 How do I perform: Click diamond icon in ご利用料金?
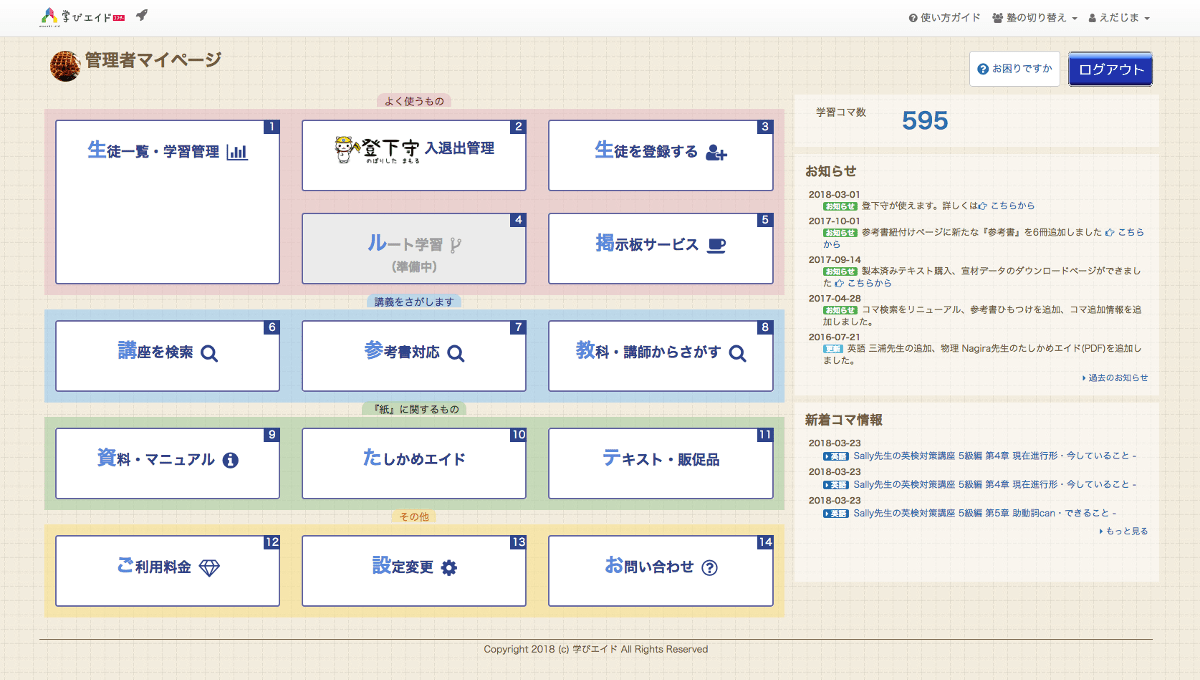click(x=209, y=568)
